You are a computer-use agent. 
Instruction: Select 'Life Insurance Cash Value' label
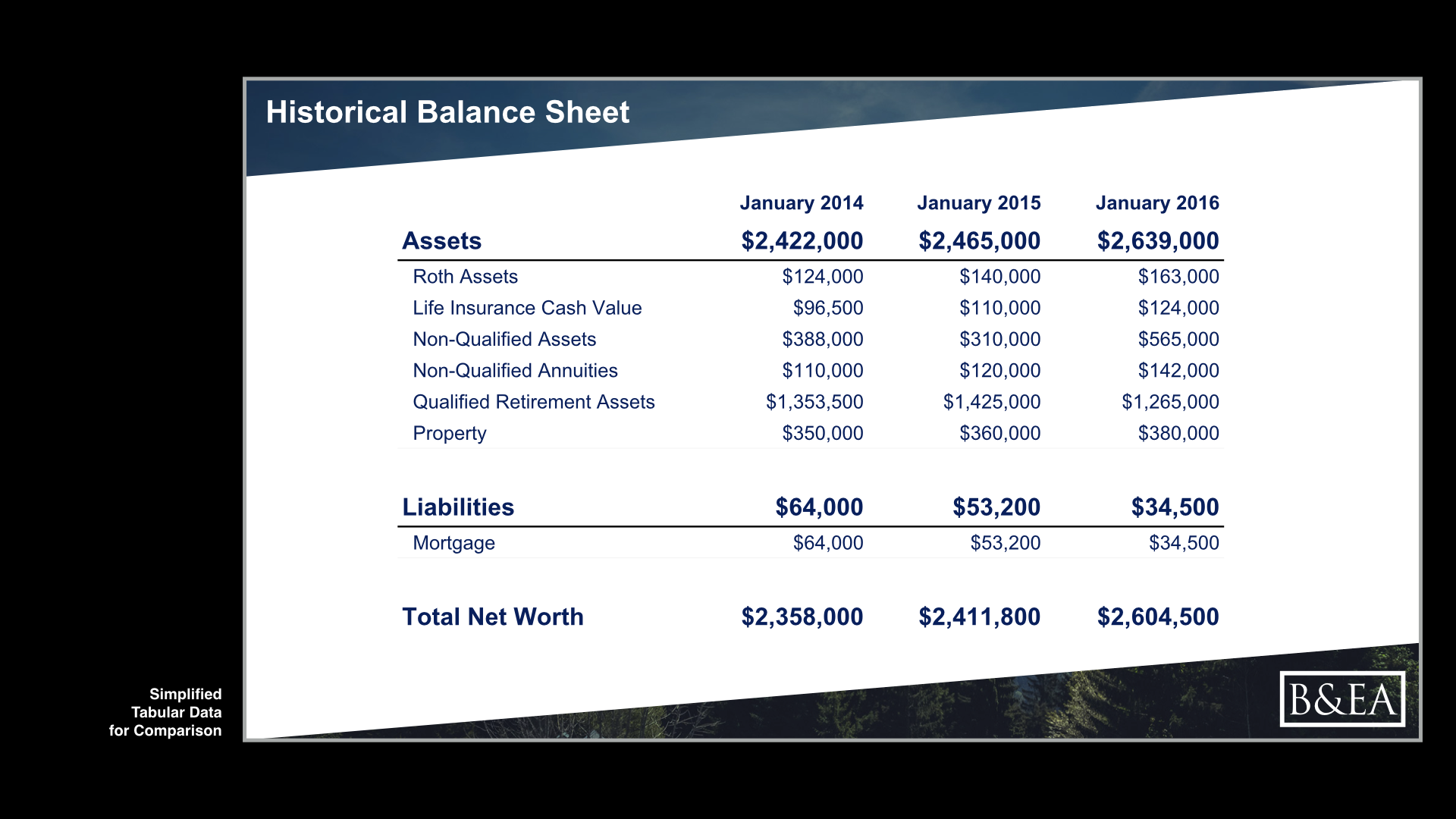pos(527,308)
